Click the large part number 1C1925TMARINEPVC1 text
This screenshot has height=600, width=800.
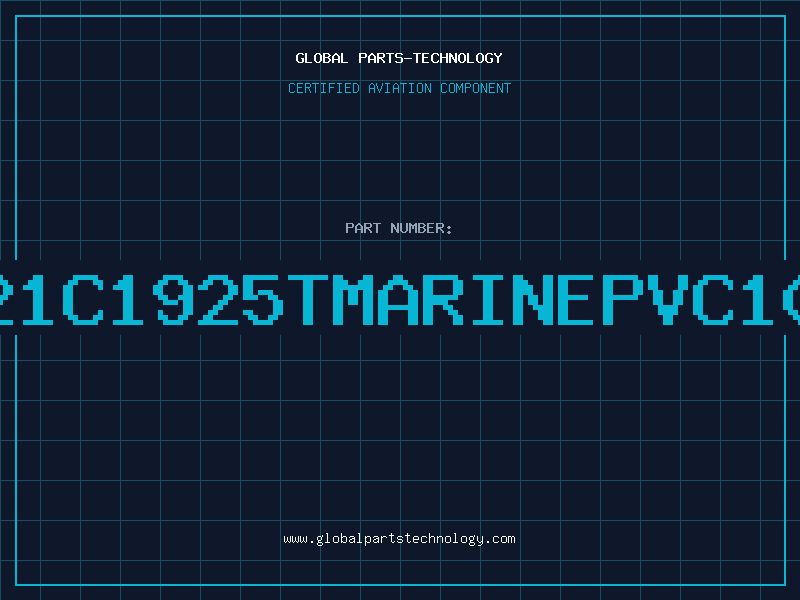pos(400,299)
